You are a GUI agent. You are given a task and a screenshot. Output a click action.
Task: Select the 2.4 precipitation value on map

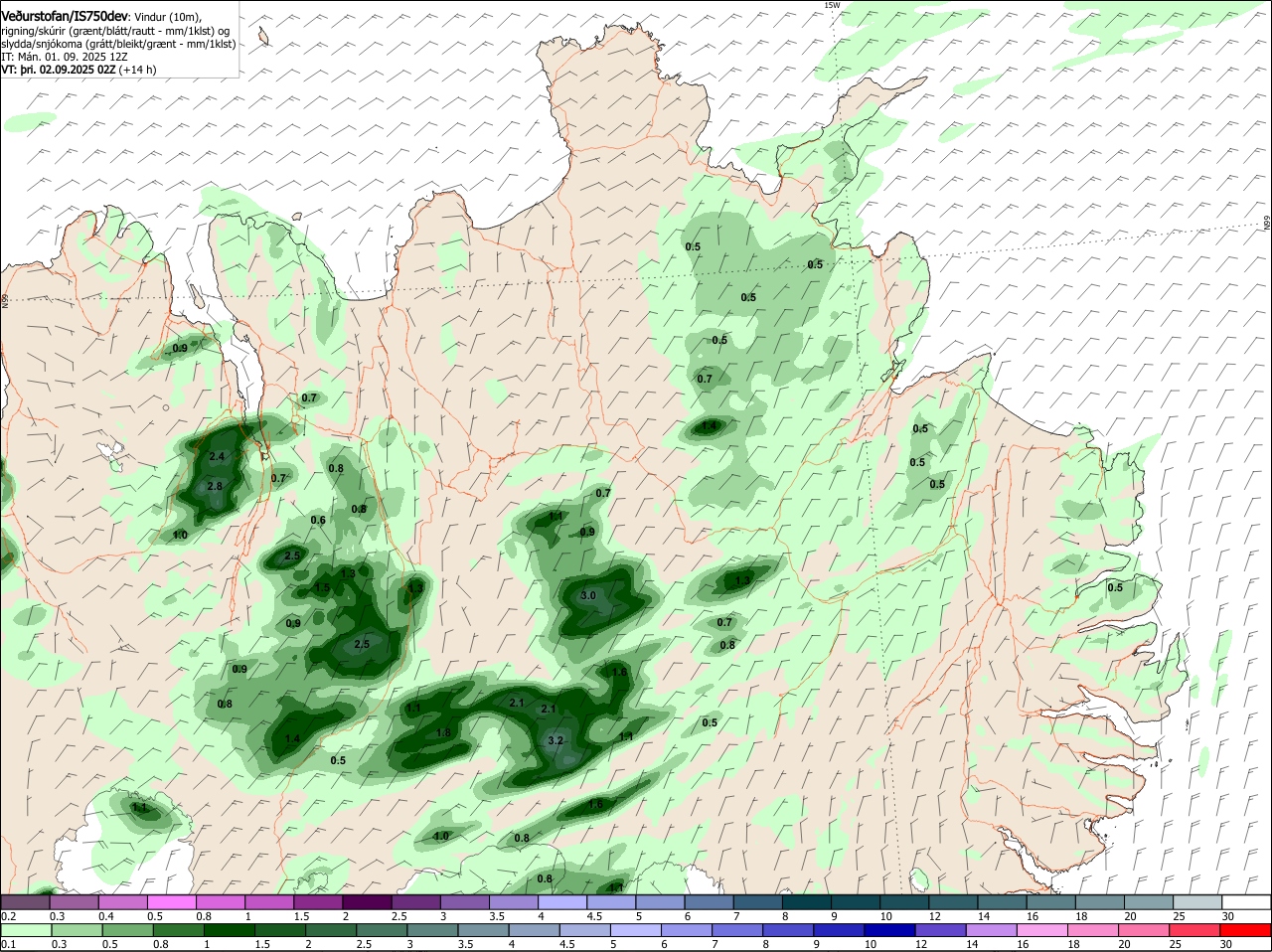[x=218, y=456]
